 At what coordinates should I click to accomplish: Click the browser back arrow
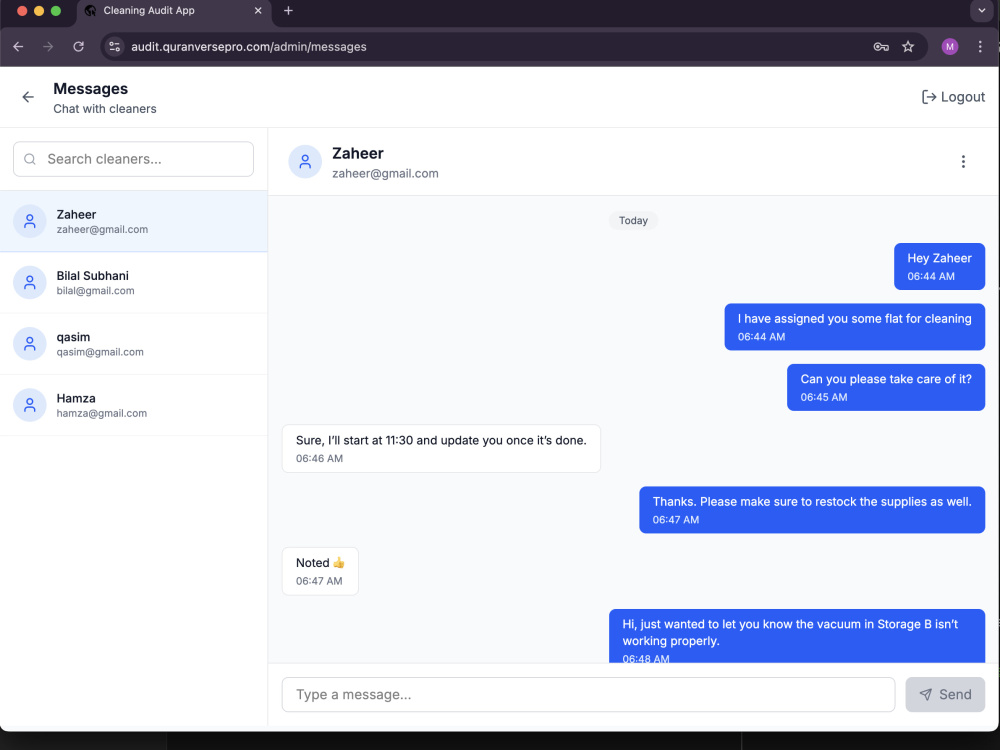(x=18, y=47)
